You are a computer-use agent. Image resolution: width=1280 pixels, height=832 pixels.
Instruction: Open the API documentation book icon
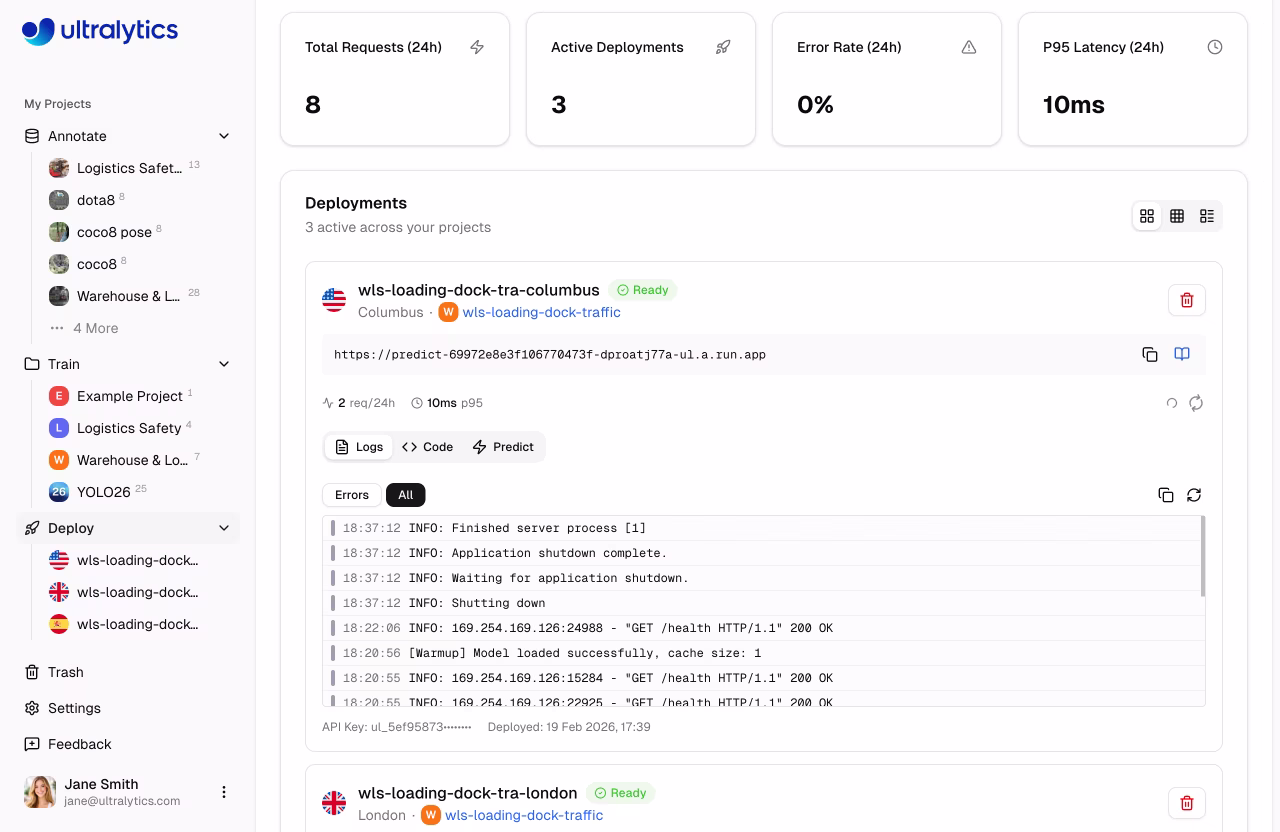1182,354
